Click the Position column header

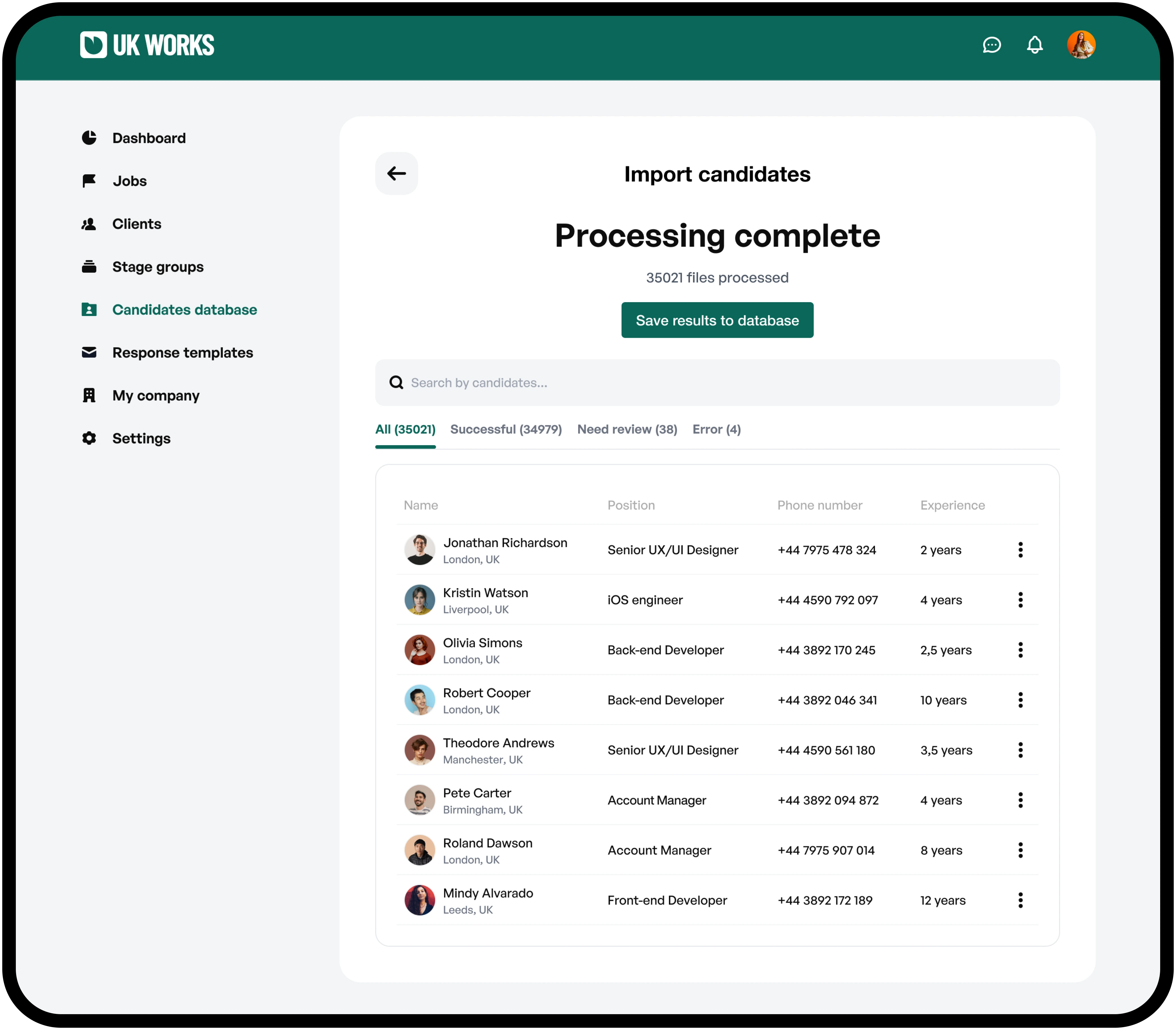[x=631, y=505]
